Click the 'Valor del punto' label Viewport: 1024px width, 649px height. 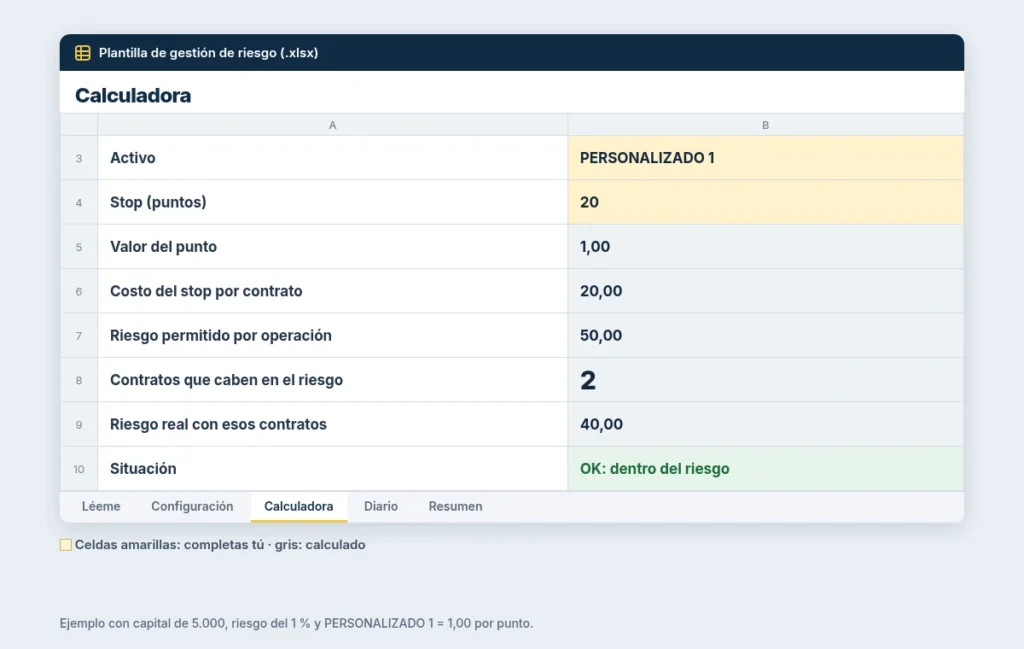point(163,247)
